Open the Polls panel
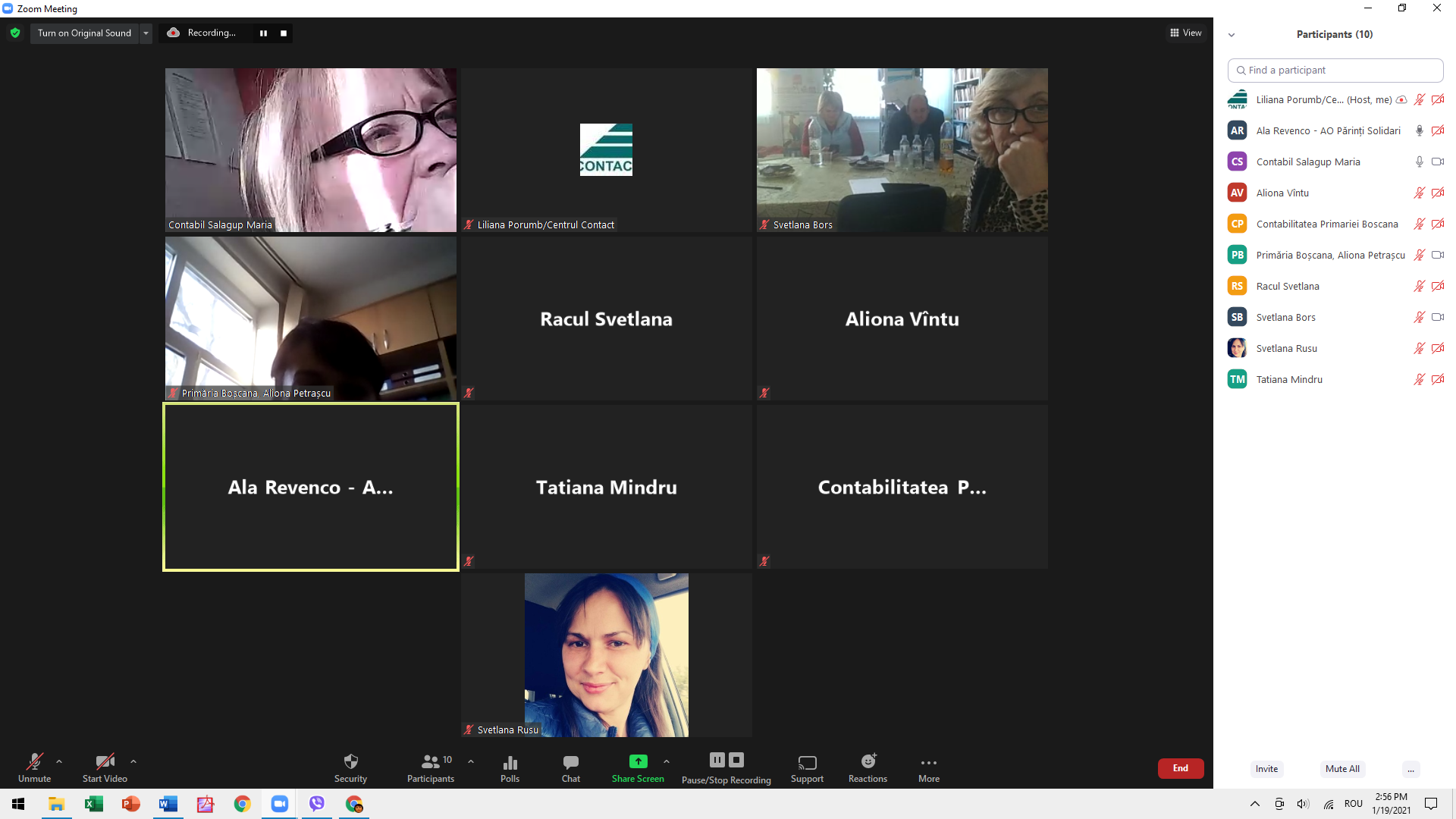Viewport: 1456px width, 819px height. [510, 767]
